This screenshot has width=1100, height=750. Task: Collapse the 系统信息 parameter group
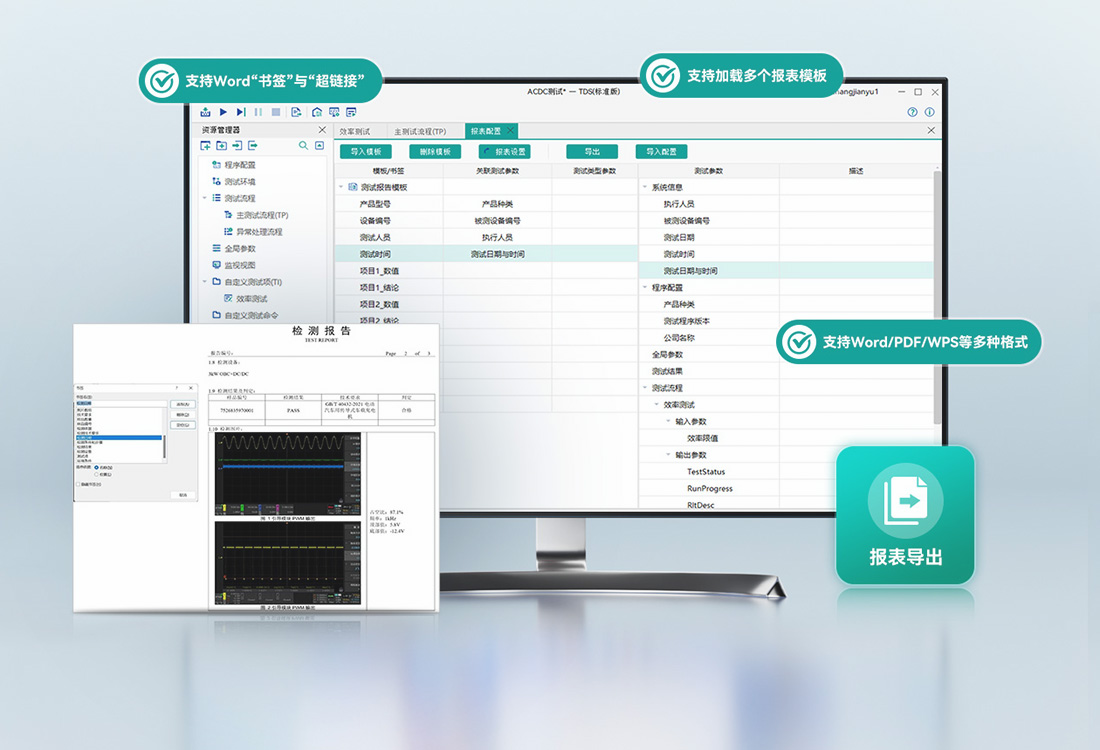pyautogui.click(x=645, y=187)
